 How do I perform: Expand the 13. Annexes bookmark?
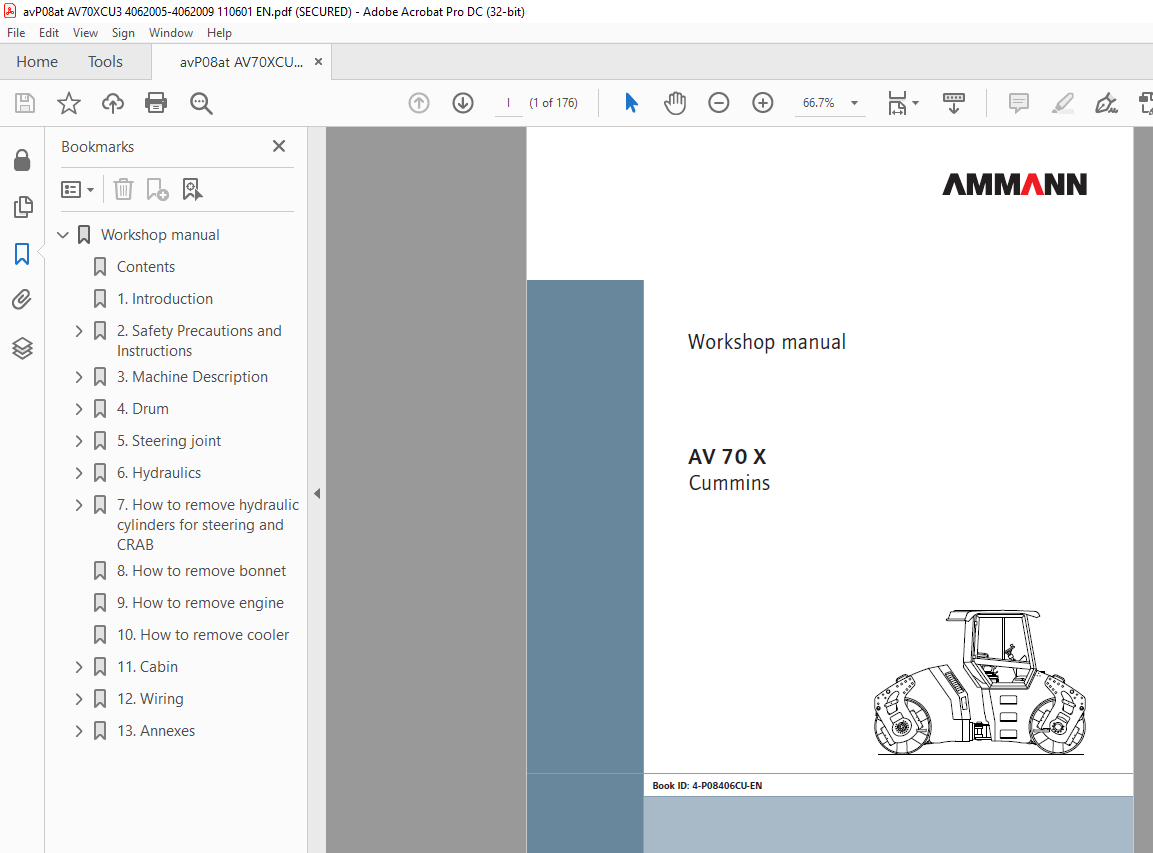click(79, 731)
